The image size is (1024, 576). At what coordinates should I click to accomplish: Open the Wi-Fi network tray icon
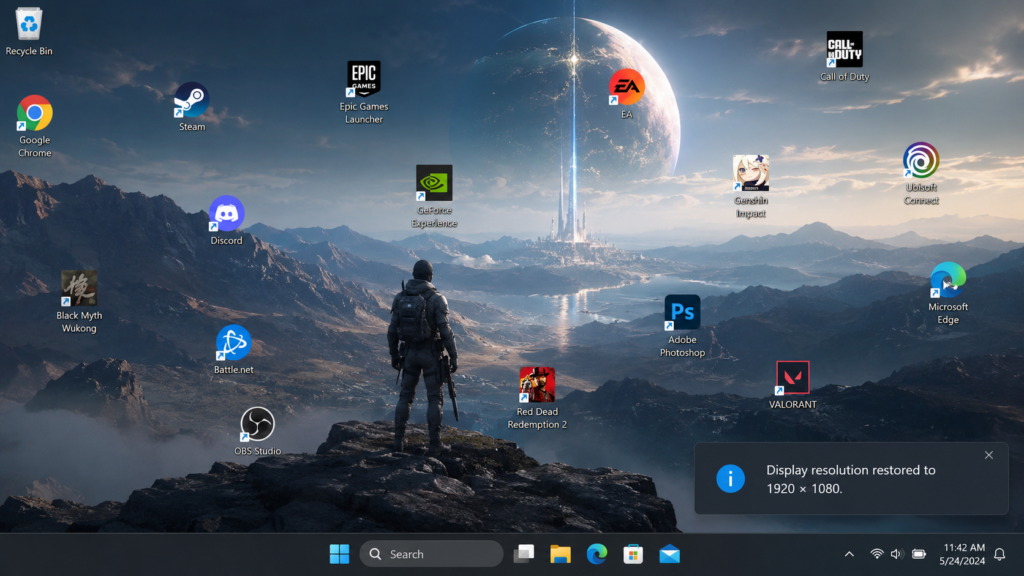coord(877,554)
